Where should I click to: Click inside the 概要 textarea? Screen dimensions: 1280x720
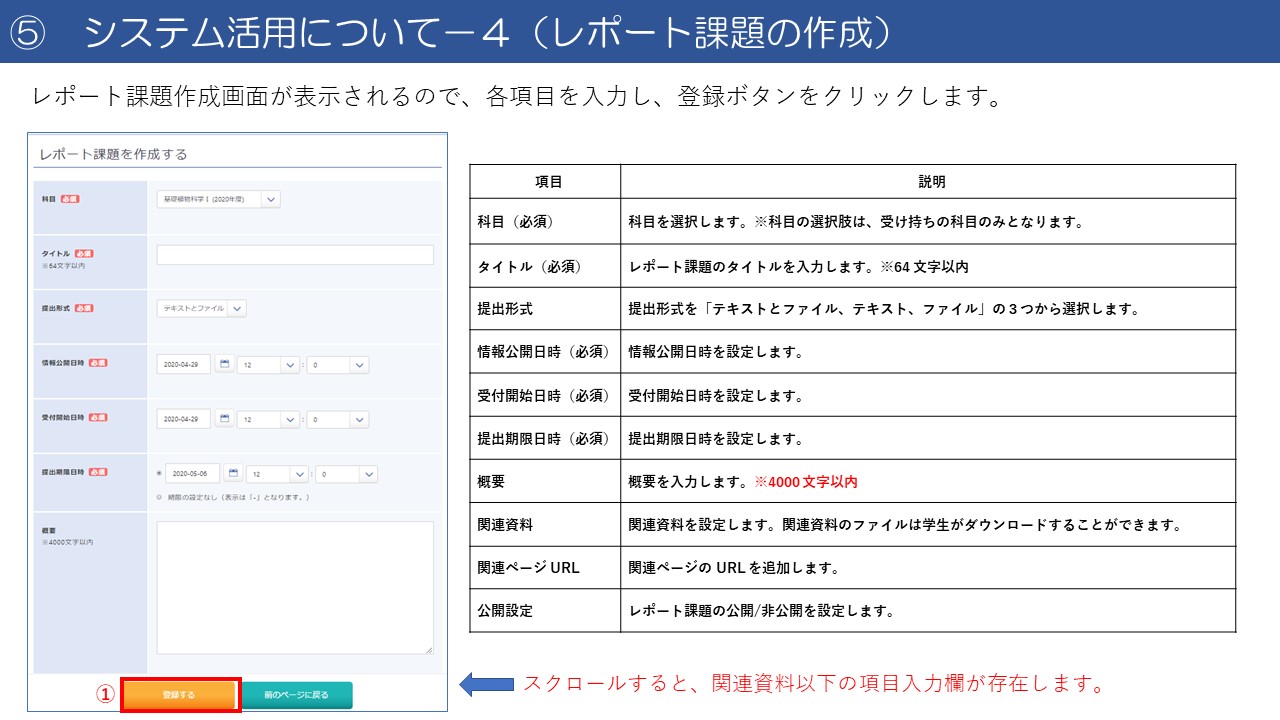pos(295,588)
